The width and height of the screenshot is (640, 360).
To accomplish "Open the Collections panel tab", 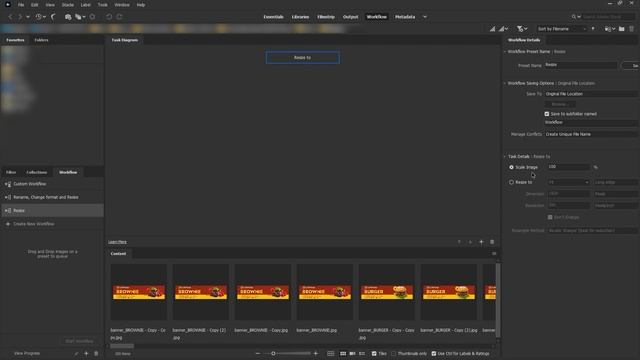I will pos(37,172).
